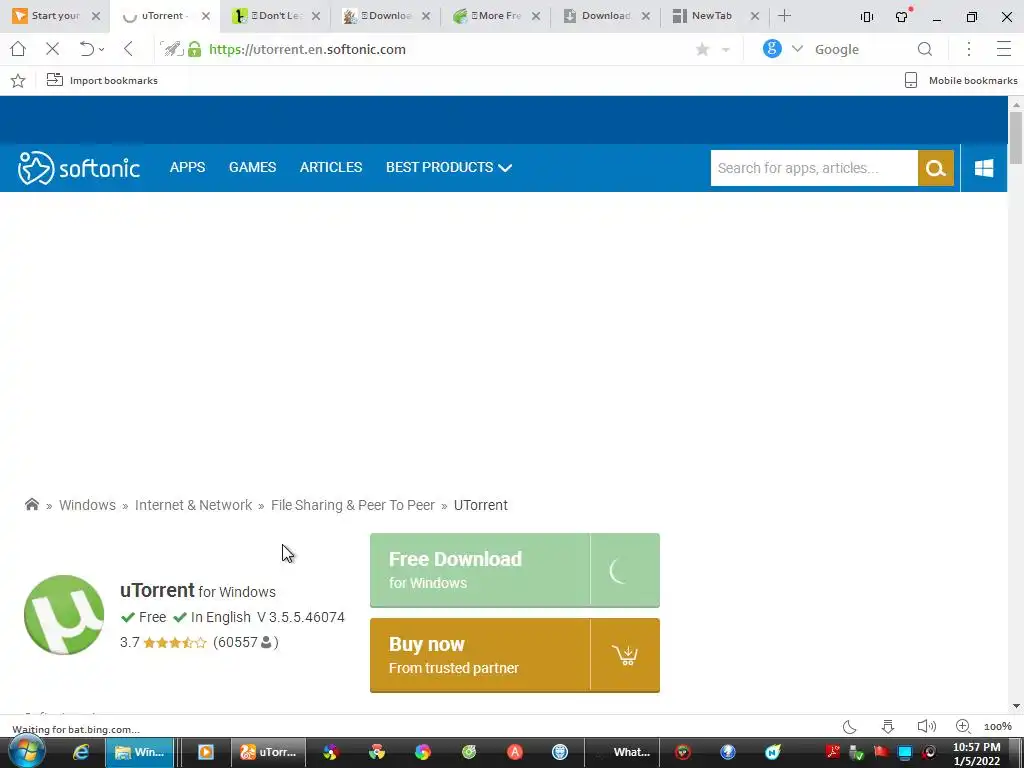Click the uTorrent green logo
The height and width of the screenshot is (768, 1024).
64,615
